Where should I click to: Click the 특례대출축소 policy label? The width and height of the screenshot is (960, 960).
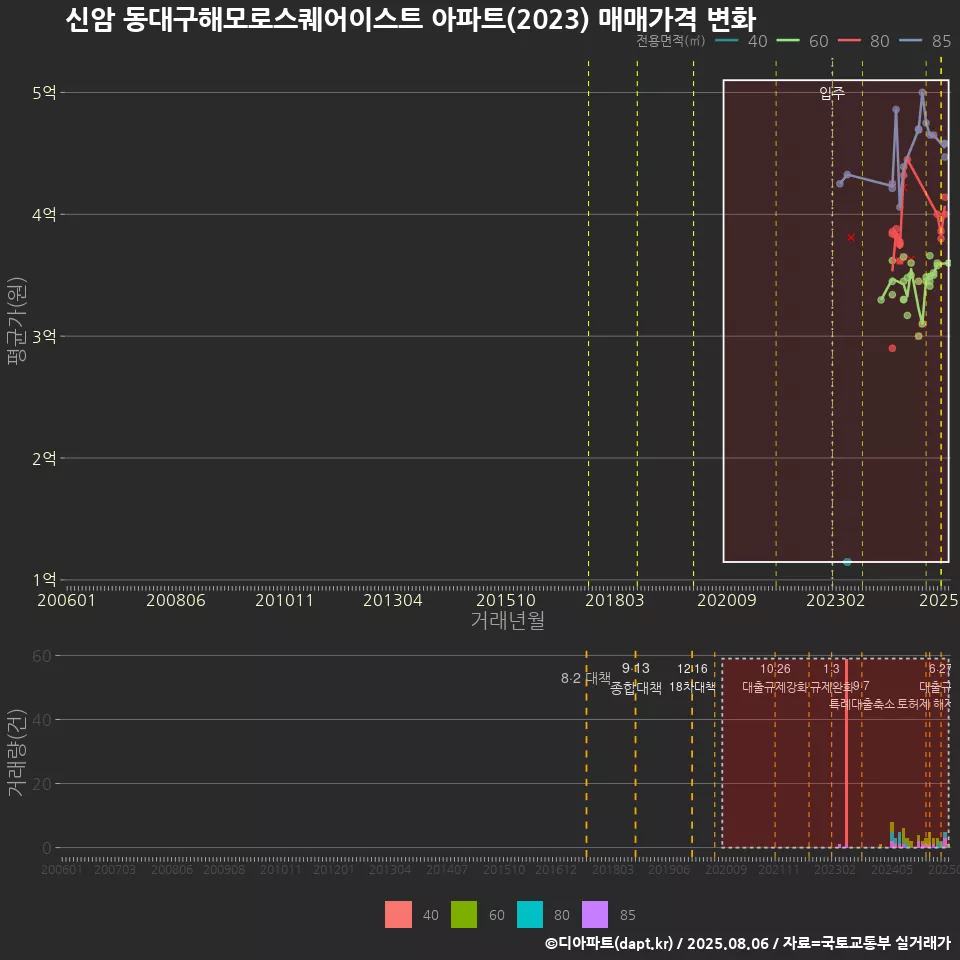pos(862,704)
